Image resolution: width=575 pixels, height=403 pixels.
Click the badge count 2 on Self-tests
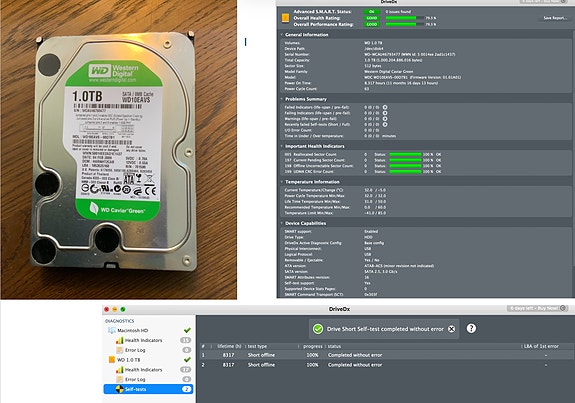pyautogui.click(x=187, y=389)
